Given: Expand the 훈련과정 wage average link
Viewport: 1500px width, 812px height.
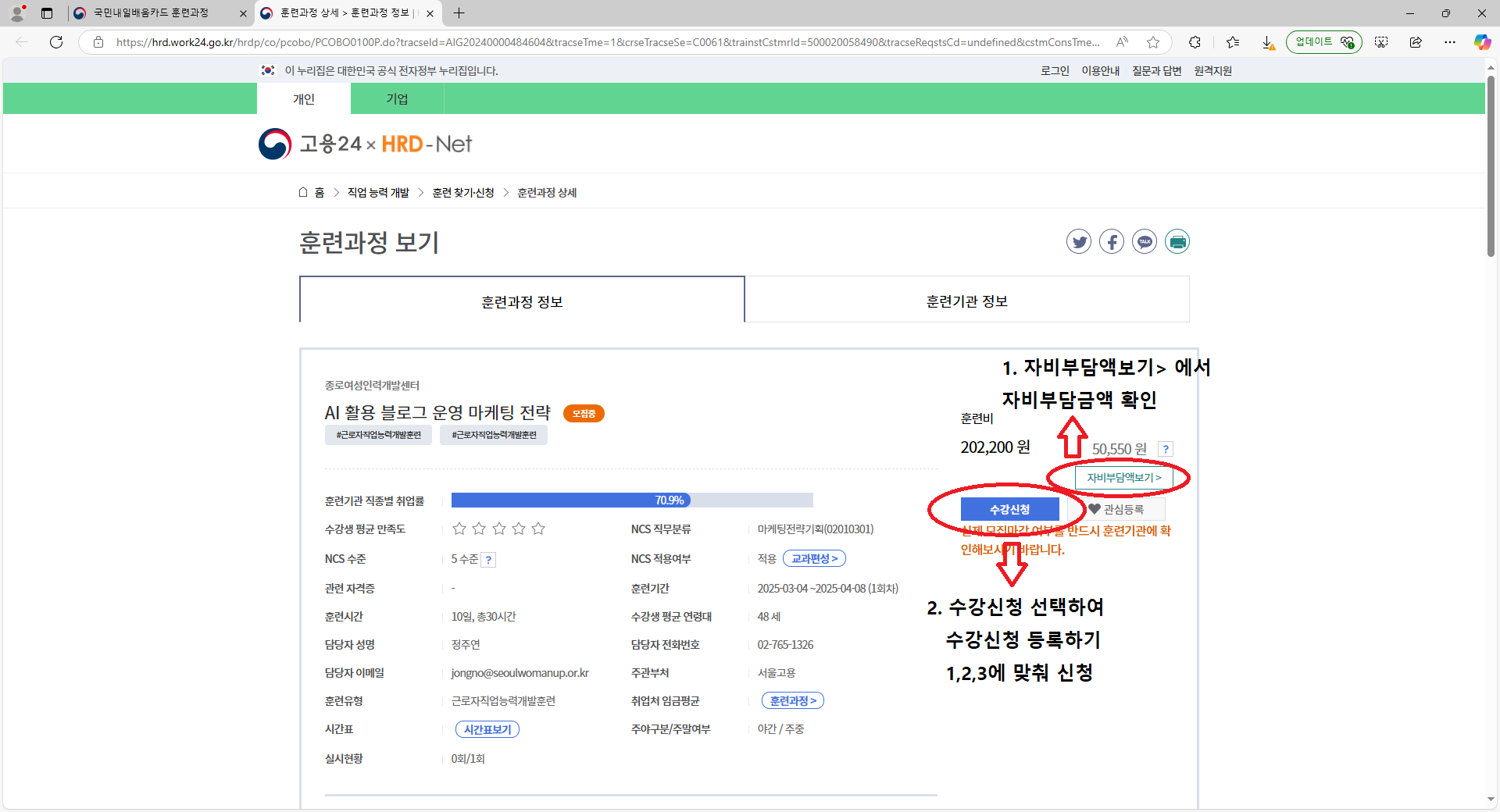Looking at the screenshot, I should pos(792,701).
